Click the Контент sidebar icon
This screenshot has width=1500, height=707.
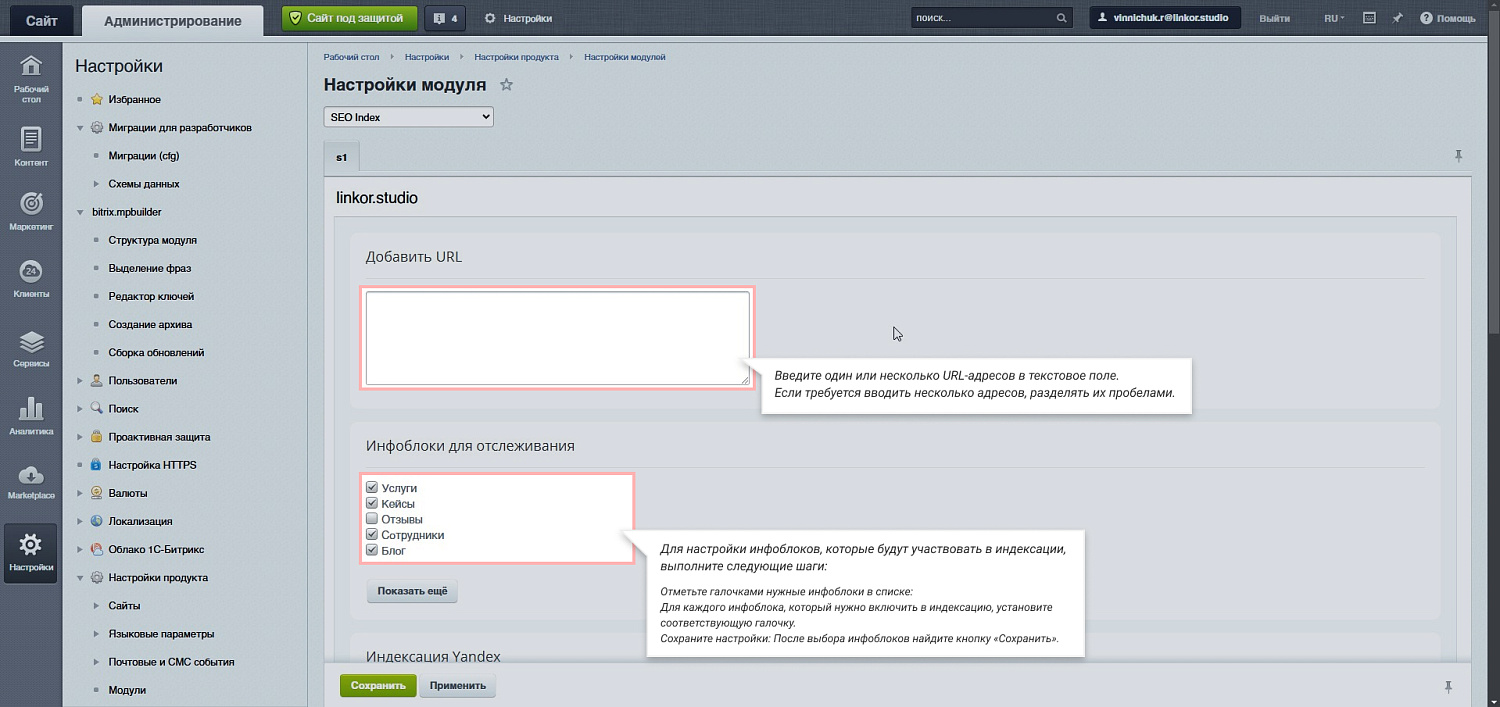31,139
